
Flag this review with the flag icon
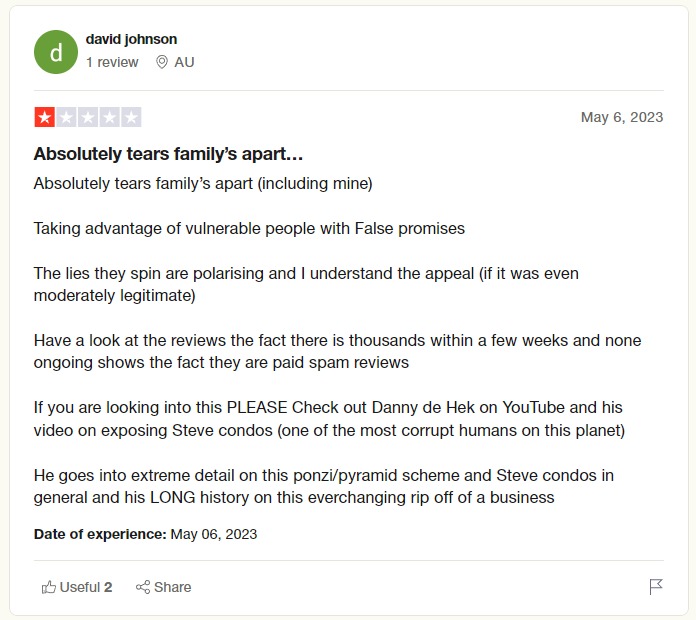pyautogui.click(x=656, y=587)
